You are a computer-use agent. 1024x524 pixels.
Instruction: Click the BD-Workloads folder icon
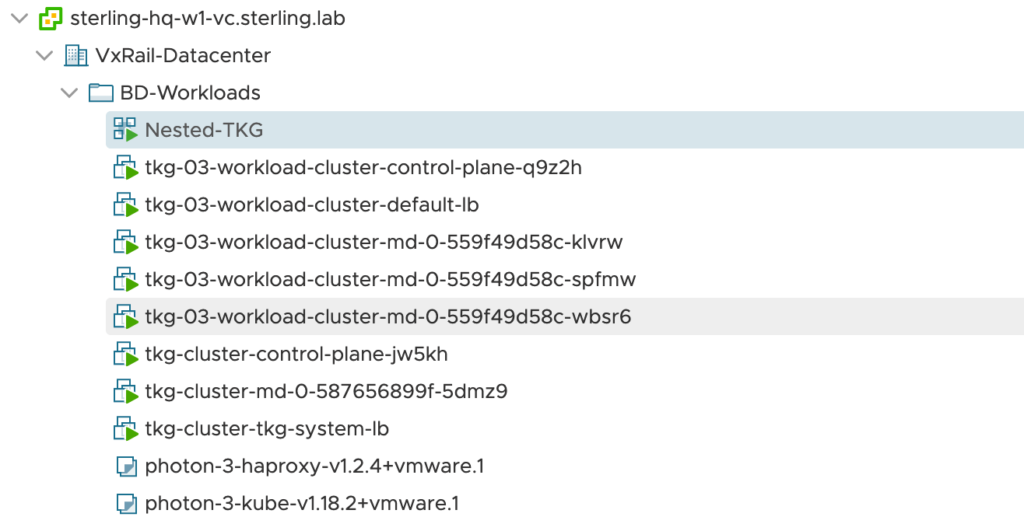tap(100, 93)
